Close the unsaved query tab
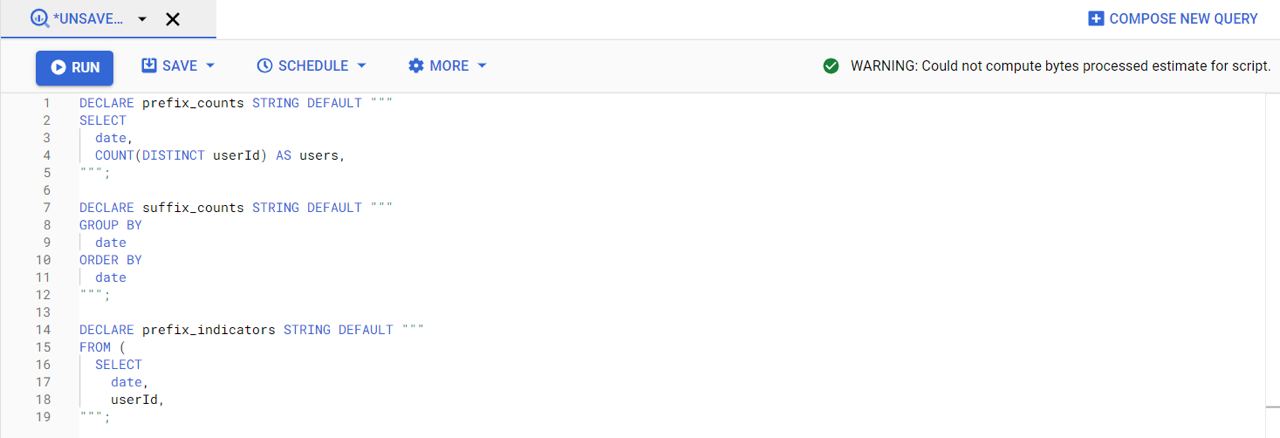This screenshot has height=438, width=1280. (x=172, y=19)
